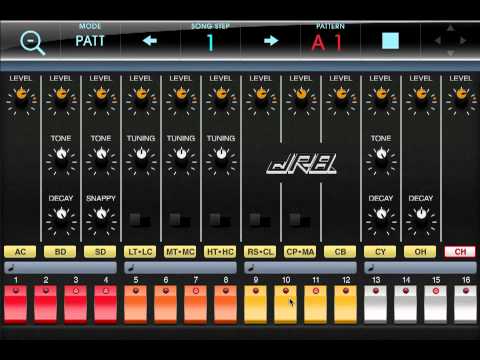
Task: Toggle red step key 3
Action: [75, 304]
